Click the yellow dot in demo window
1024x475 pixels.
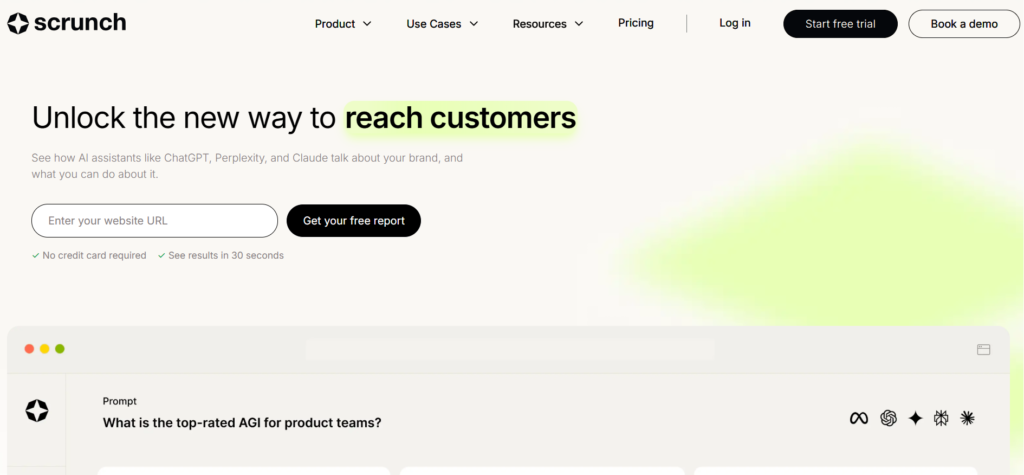(x=45, y=349)
